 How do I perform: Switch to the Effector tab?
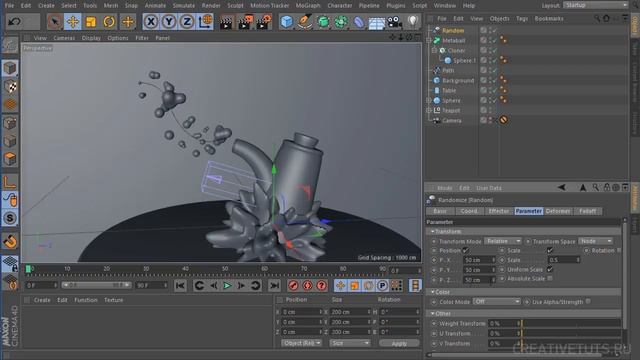(x=499, y=211)
